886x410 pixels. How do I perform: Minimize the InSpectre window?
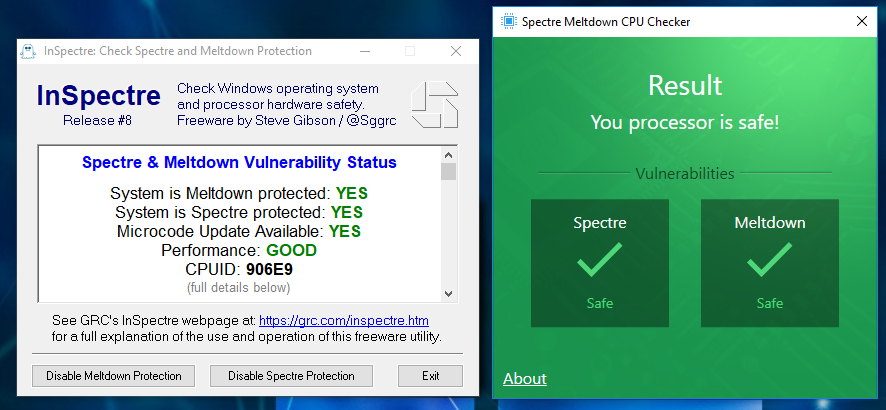point(364,51)
